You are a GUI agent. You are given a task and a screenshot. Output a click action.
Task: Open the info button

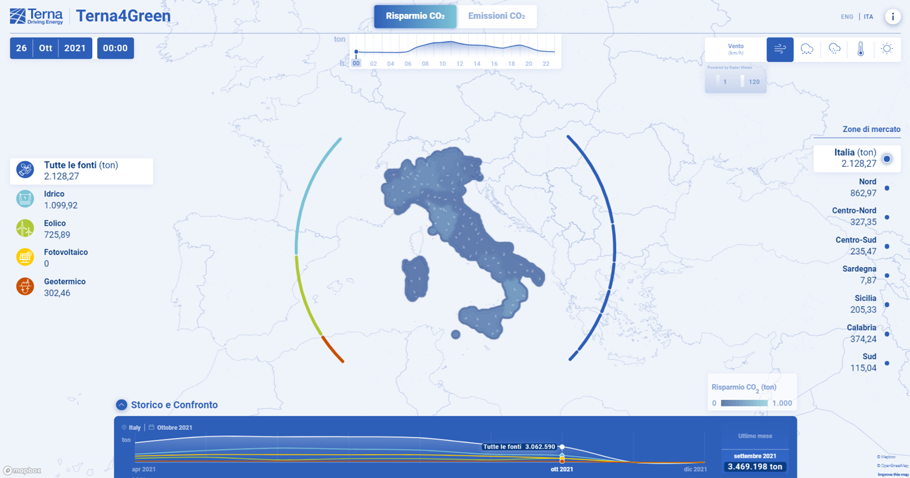[x=893, y=17]
